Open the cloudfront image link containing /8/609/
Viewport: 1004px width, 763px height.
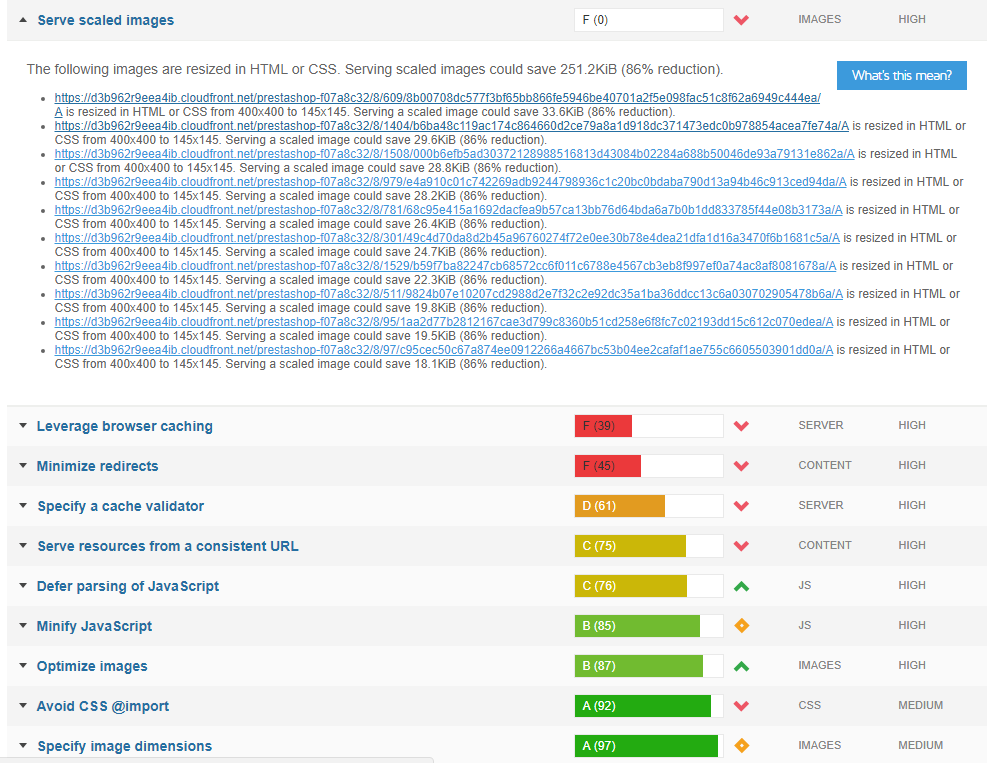(437, 98)
